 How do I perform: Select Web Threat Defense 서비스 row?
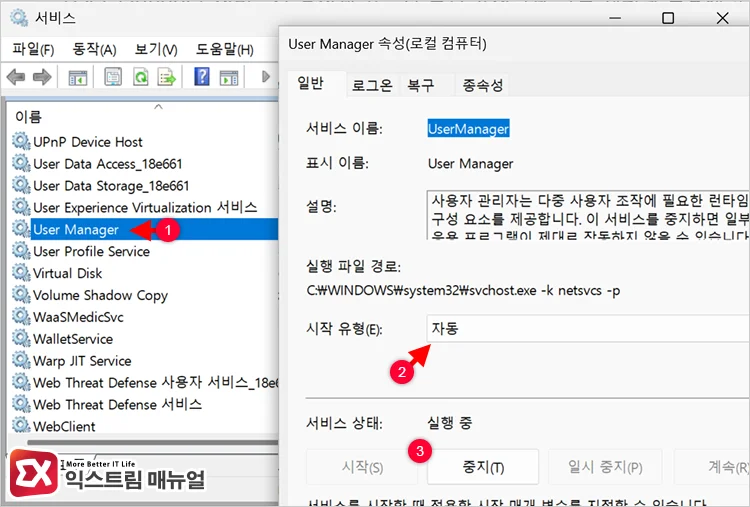tap(145, 405)
